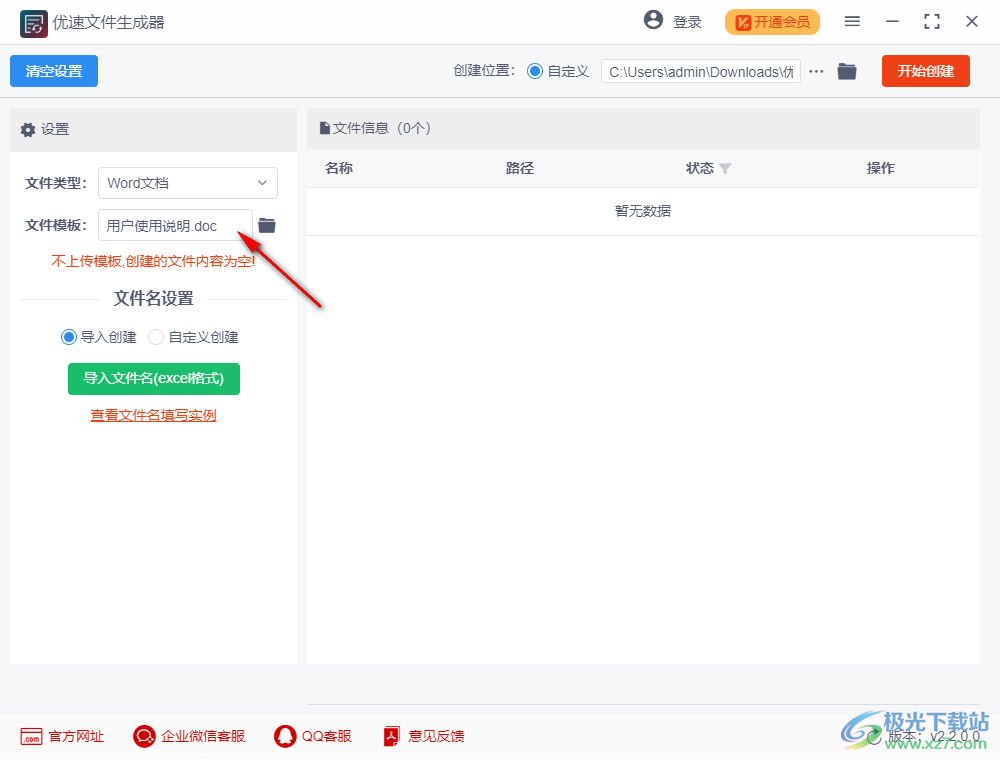This screenshot has height=760, width=1000.
Task: Send 意见反馈 feedback
Action: tap(423, 736)
